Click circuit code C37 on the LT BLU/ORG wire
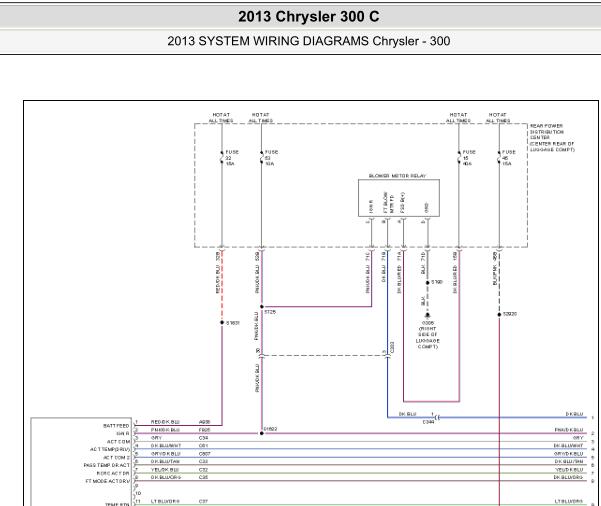 (204, 501)
